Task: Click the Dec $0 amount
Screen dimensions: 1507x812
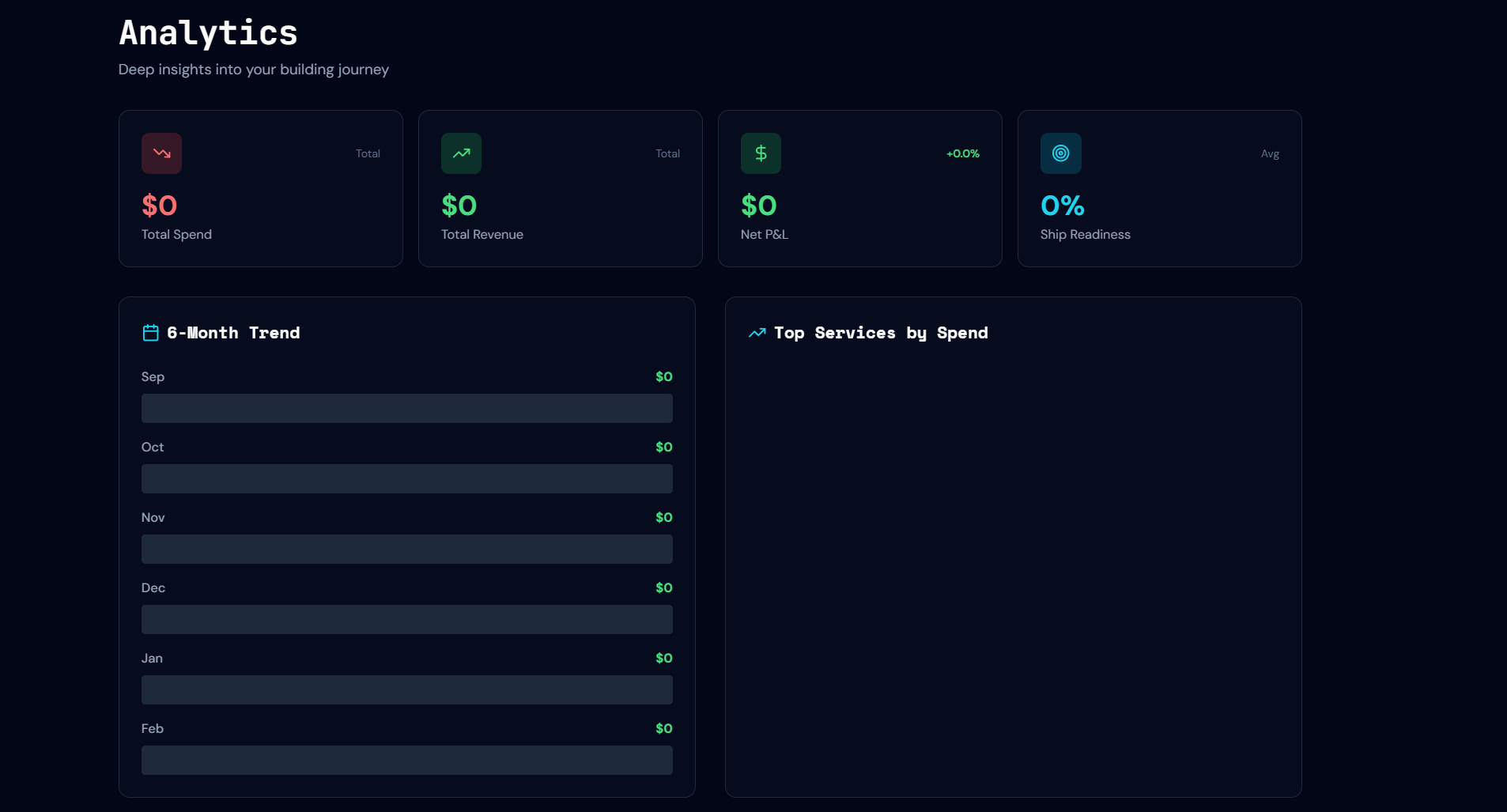Action: pos(664,587)
